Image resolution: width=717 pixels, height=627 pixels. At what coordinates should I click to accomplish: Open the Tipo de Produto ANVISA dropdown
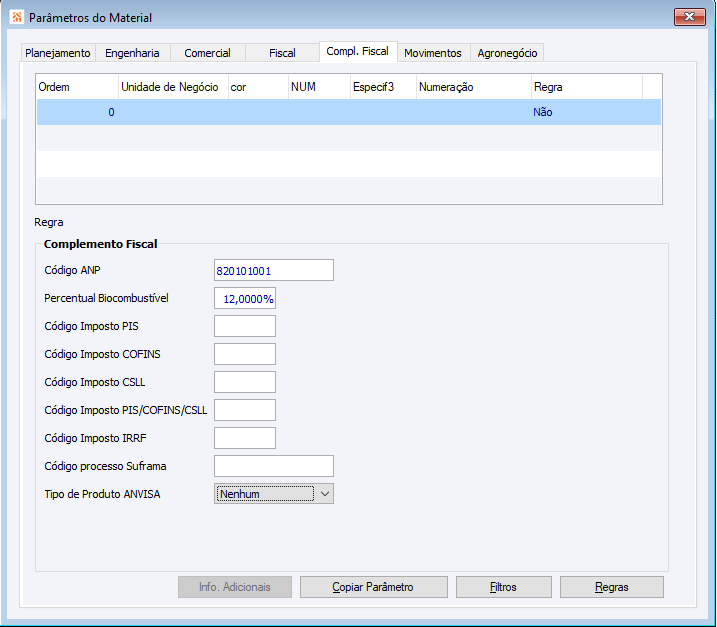[x=273, y=494]
